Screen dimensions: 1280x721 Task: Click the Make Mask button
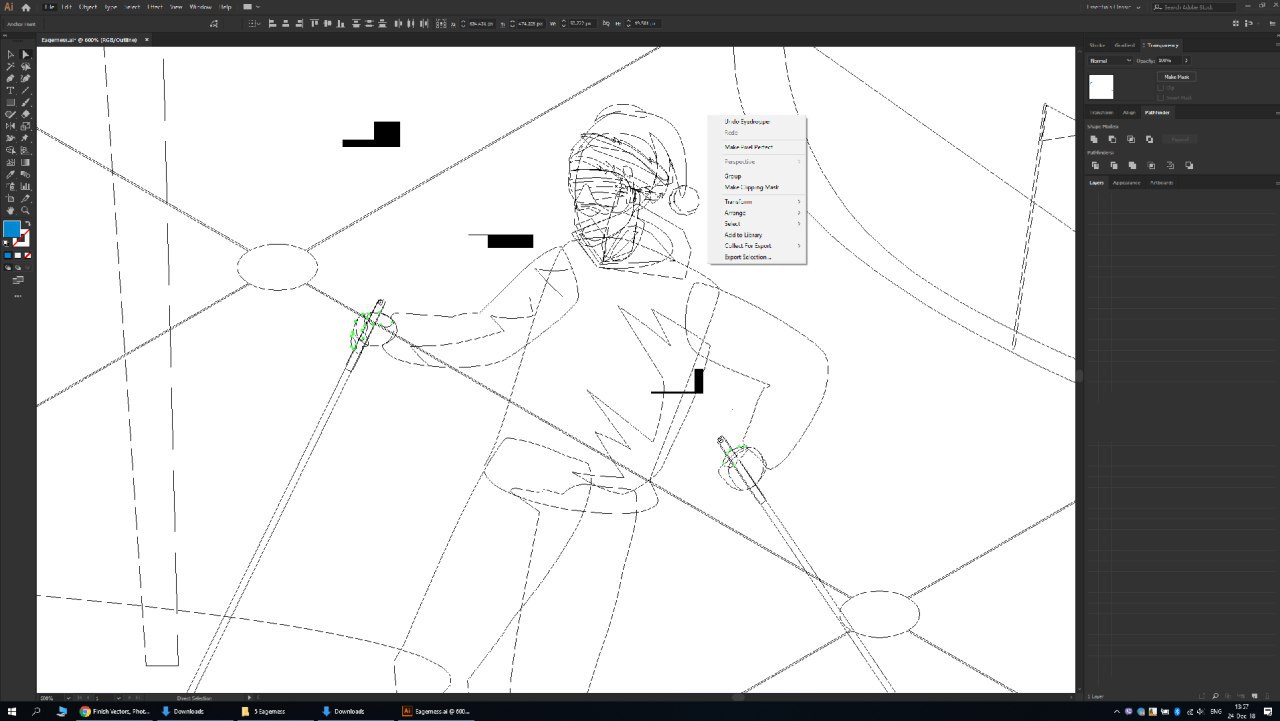[x=1176, y=76]
